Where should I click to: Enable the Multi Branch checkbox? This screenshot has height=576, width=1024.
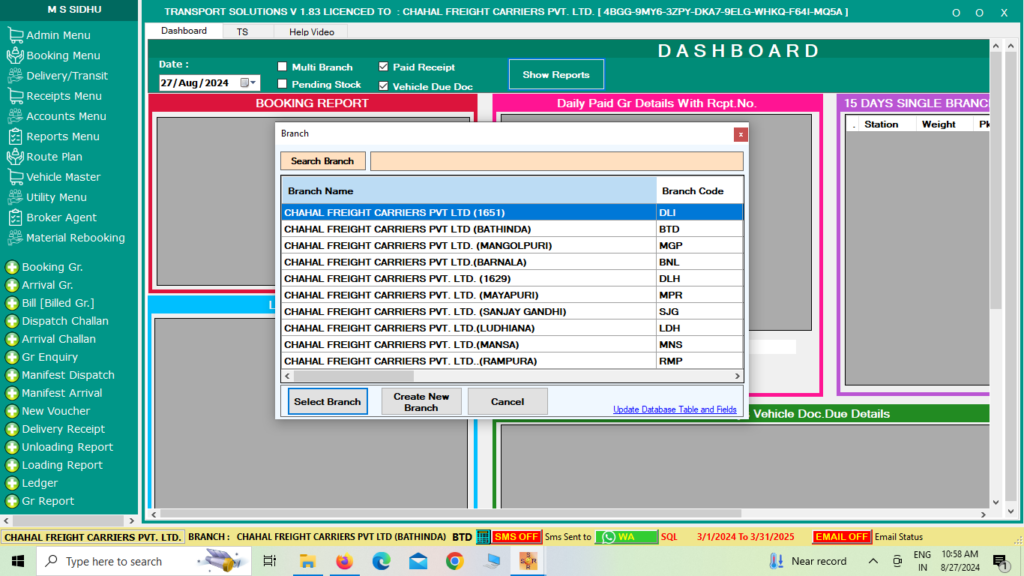(x=282, y=67)
